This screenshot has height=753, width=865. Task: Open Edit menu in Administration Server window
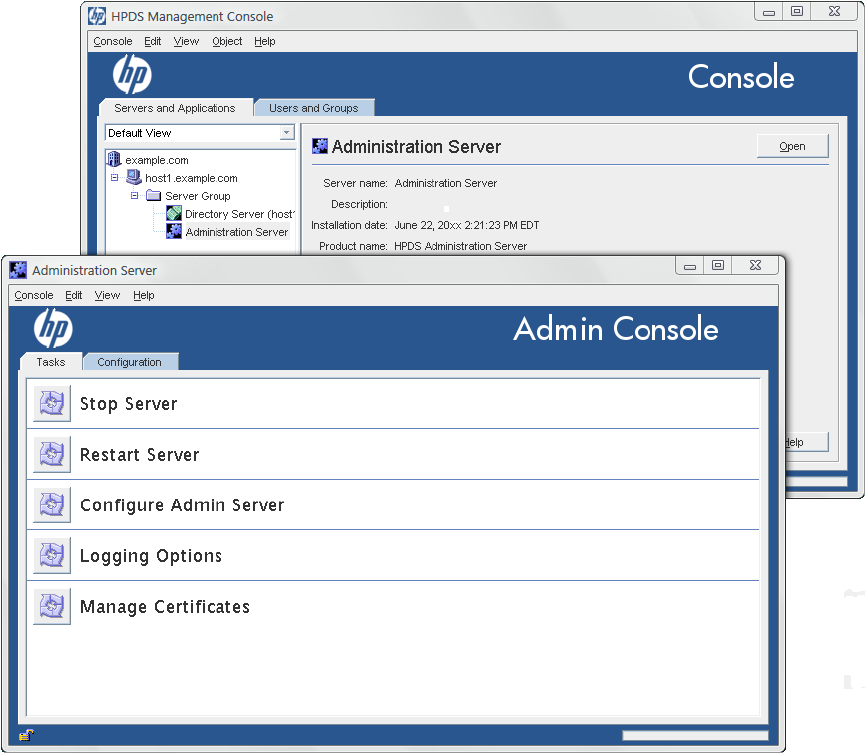coord(73,295)
